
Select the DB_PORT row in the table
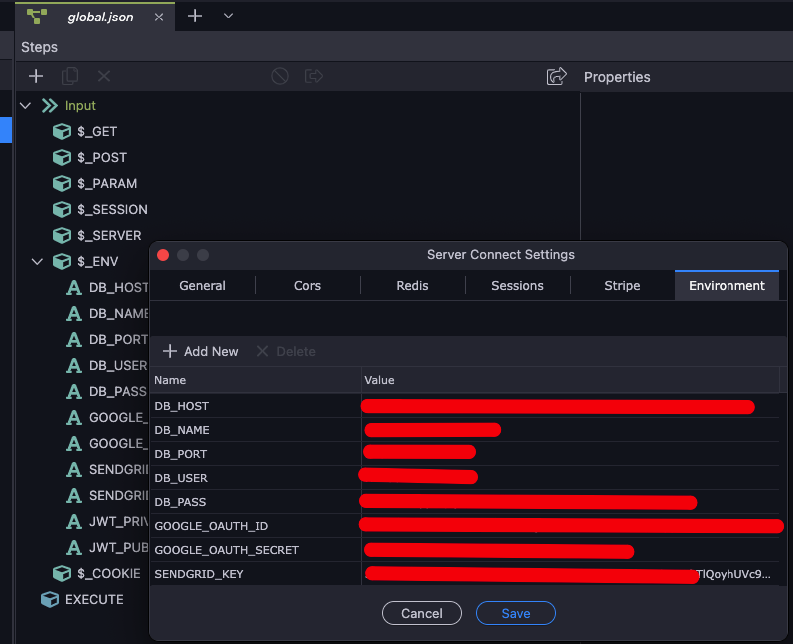[464, 454]
